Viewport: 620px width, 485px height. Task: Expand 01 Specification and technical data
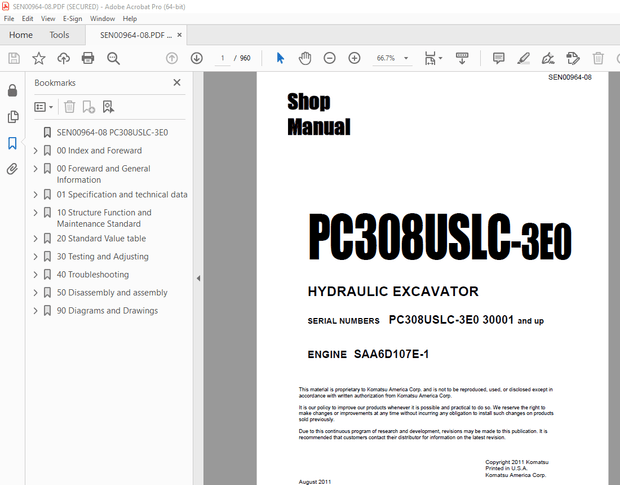[36, 194]
